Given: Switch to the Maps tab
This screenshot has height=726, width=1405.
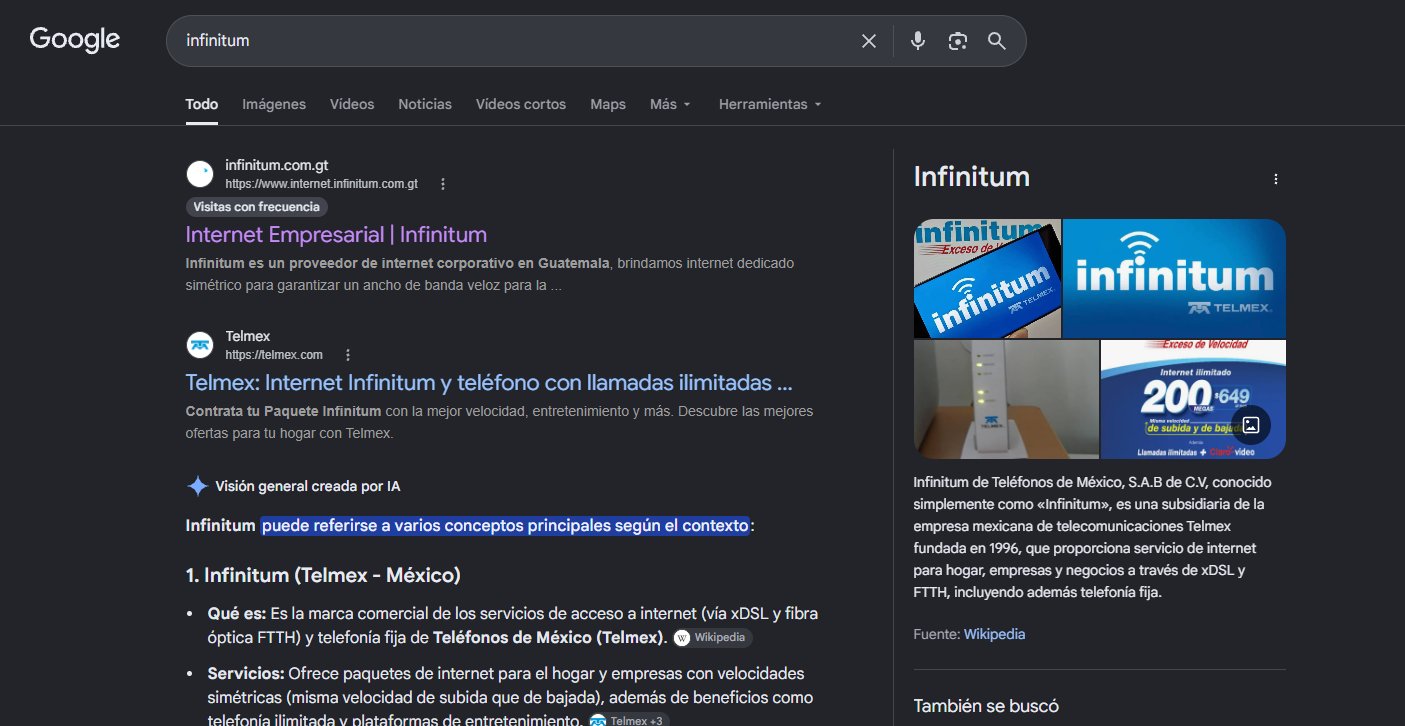Looking at the screenshot, I should pos(608,104).
